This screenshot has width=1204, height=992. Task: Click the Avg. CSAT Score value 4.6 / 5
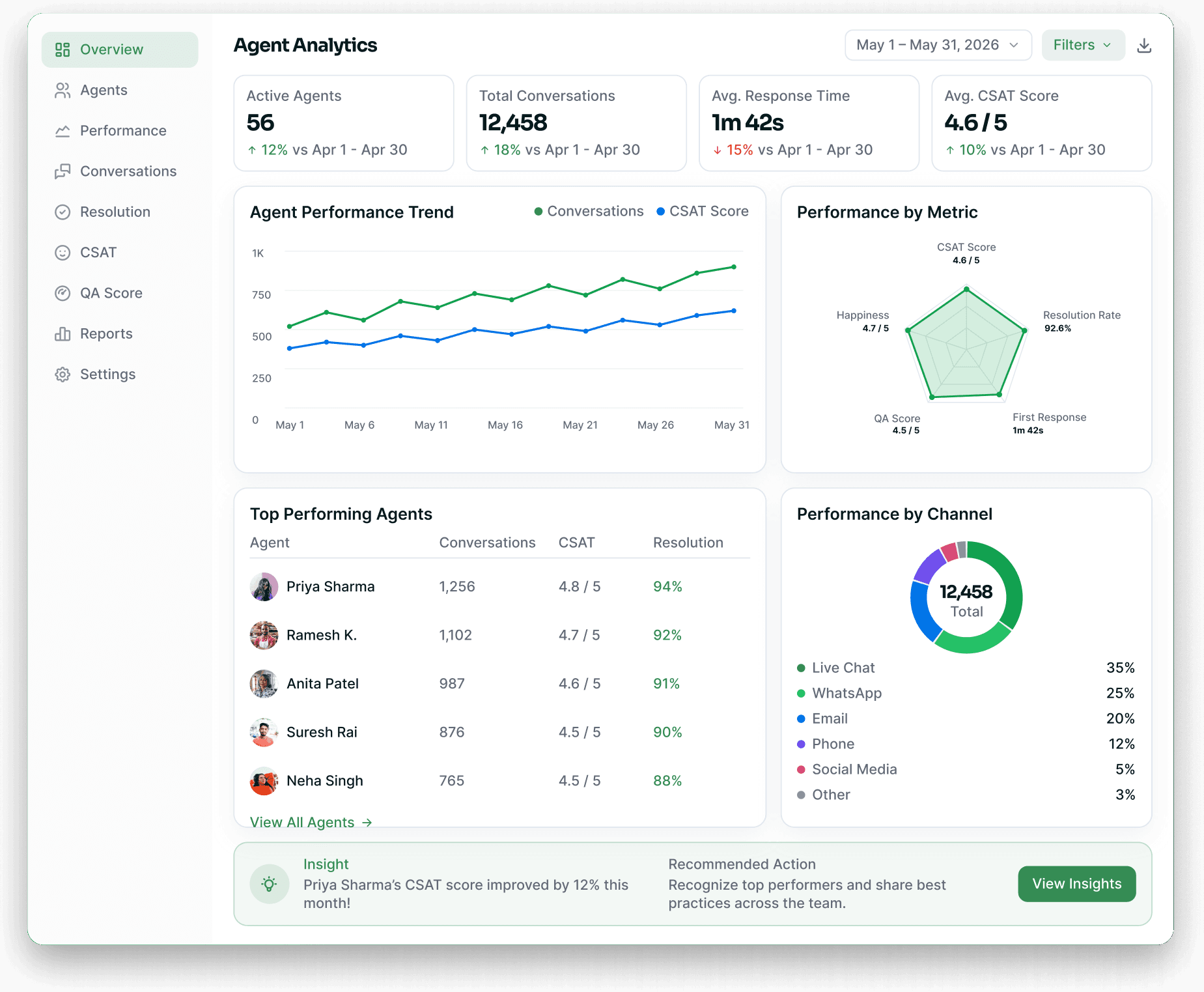tap(975, 122)
